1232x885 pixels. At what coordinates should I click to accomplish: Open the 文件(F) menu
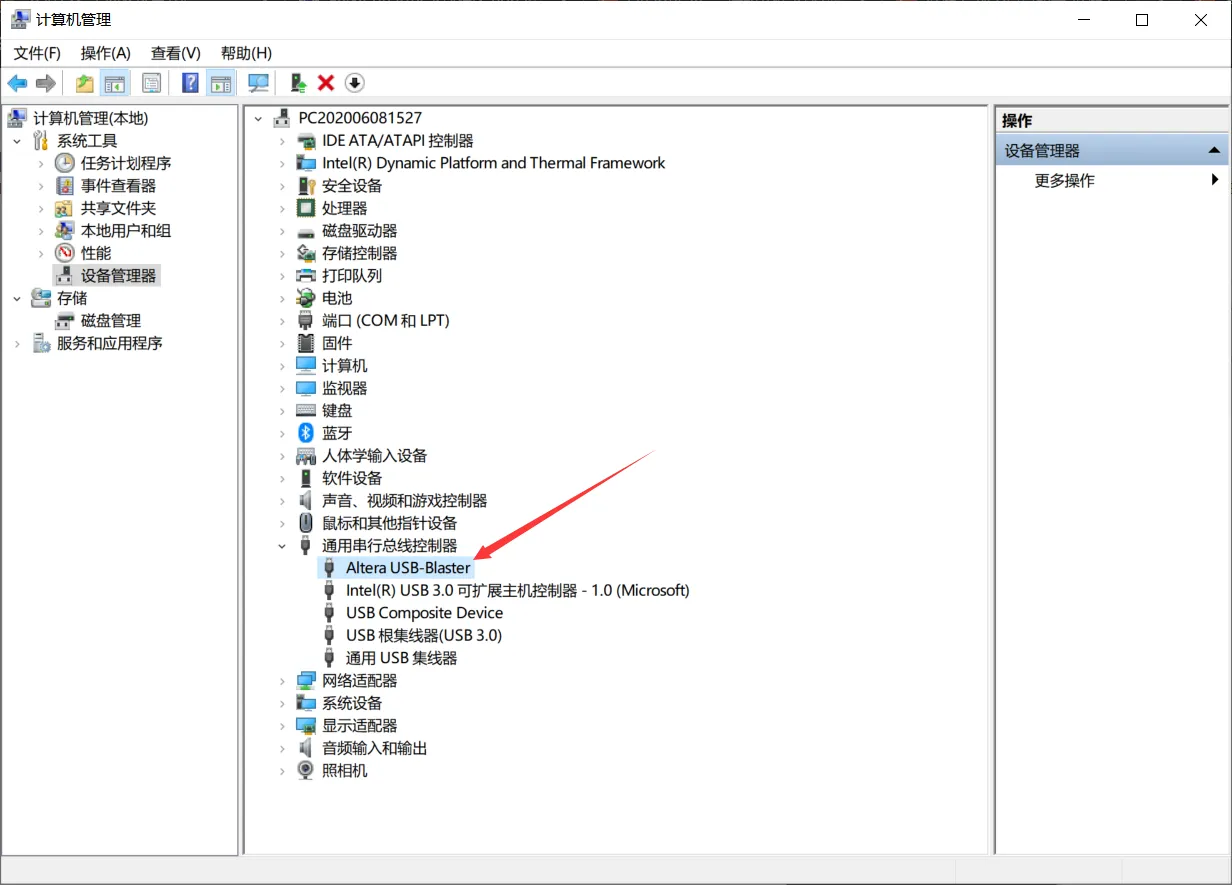point(37,53)
